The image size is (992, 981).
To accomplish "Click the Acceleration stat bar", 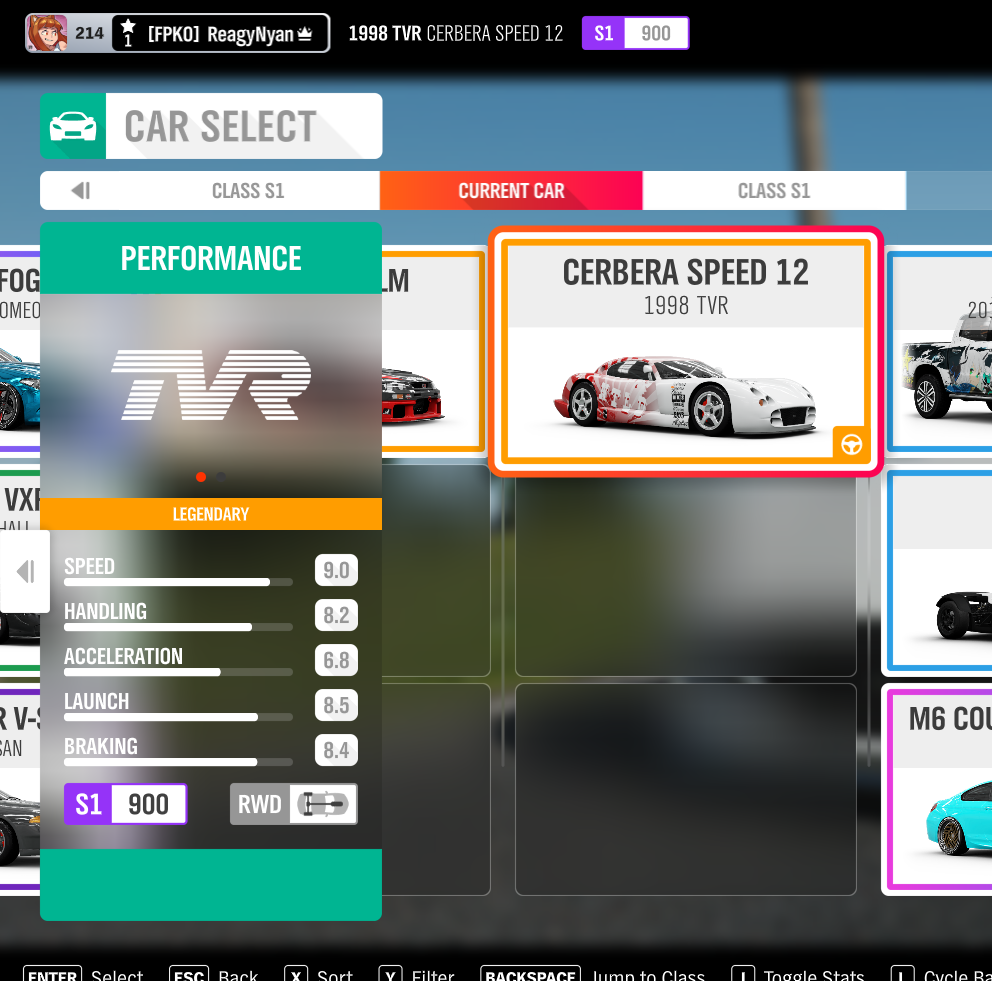I will [x=178, y=672].
